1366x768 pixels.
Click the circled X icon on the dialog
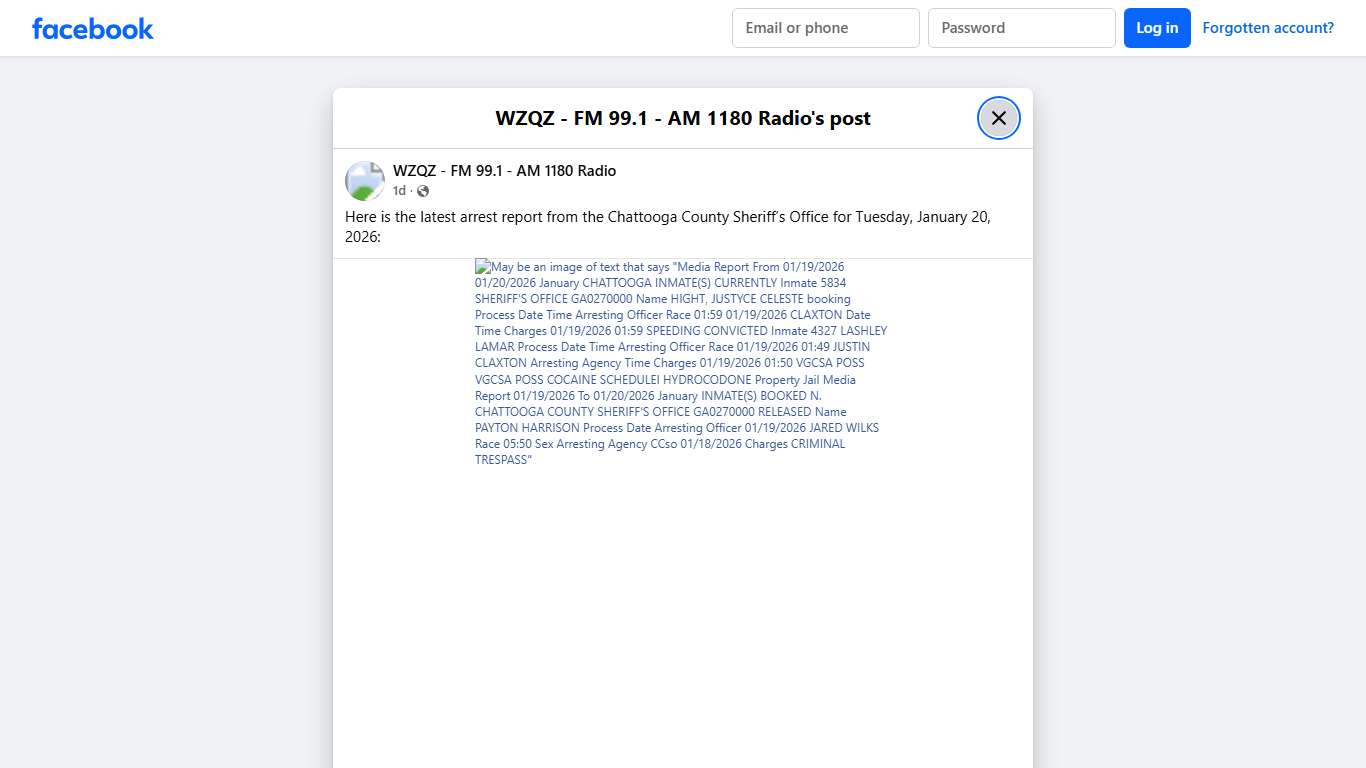tap(998, 117)
